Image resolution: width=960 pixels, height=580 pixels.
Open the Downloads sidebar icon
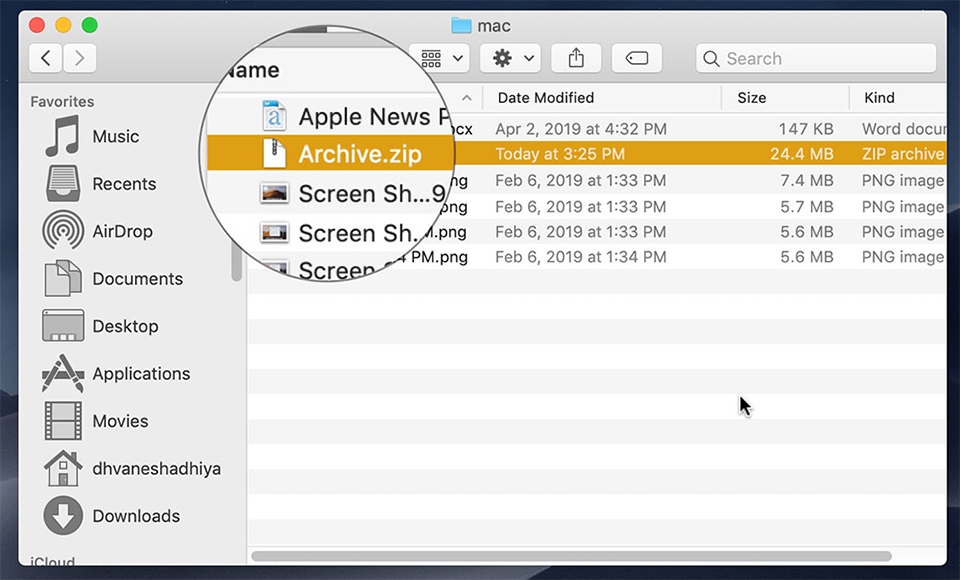tap(62, 516)
